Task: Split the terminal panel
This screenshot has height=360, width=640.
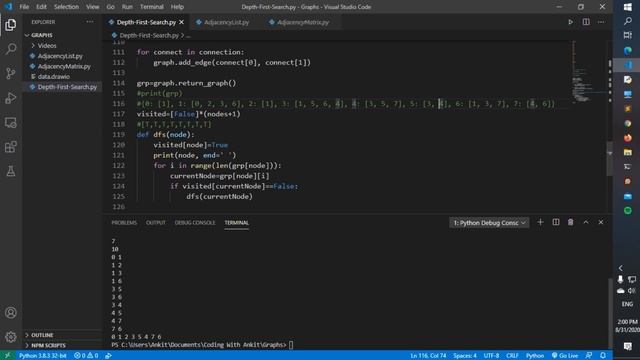Action: [x=556, y=222]
